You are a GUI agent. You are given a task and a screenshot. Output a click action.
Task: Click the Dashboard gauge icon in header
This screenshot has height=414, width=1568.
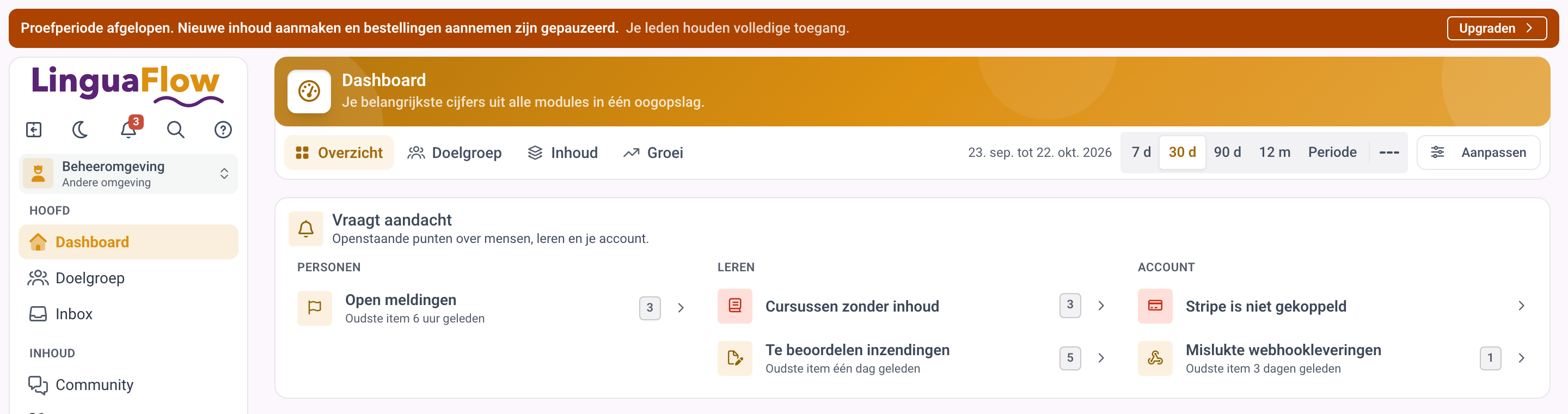click(x=309, y=92)
